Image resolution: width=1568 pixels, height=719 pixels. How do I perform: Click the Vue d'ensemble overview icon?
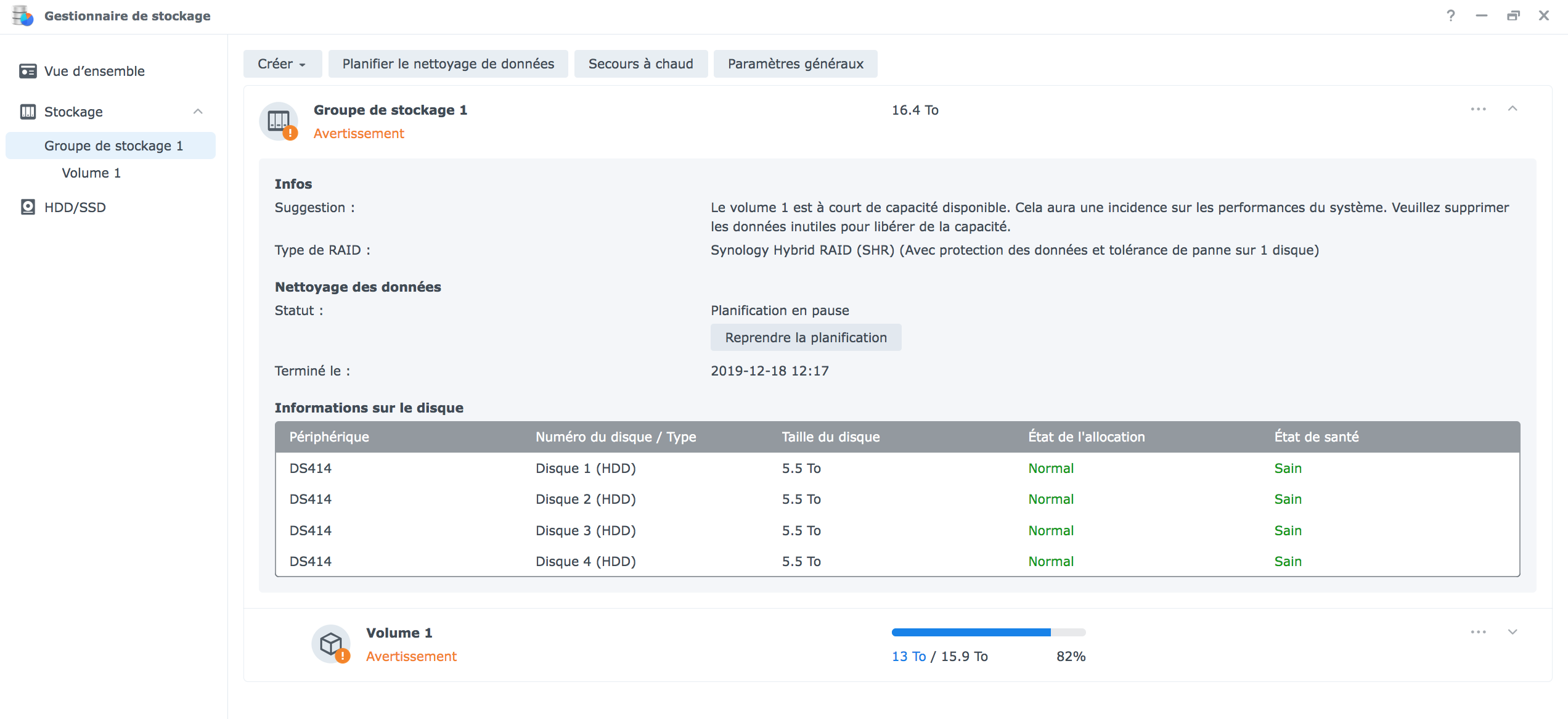click(28, 71)
